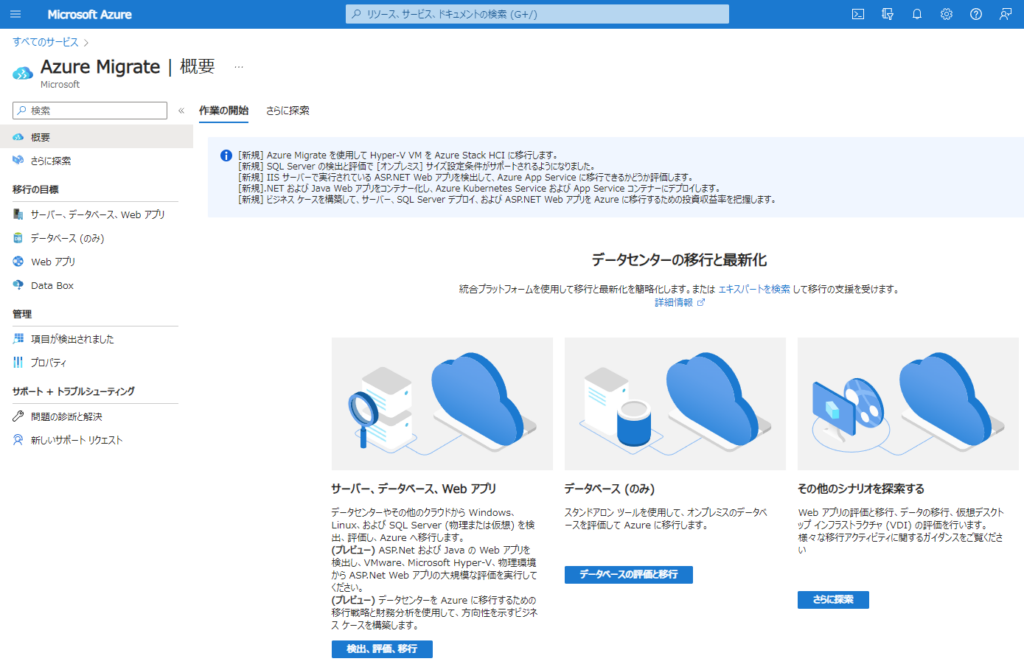Launch Cloud Shell from the top bar

[x=858, y=14]
